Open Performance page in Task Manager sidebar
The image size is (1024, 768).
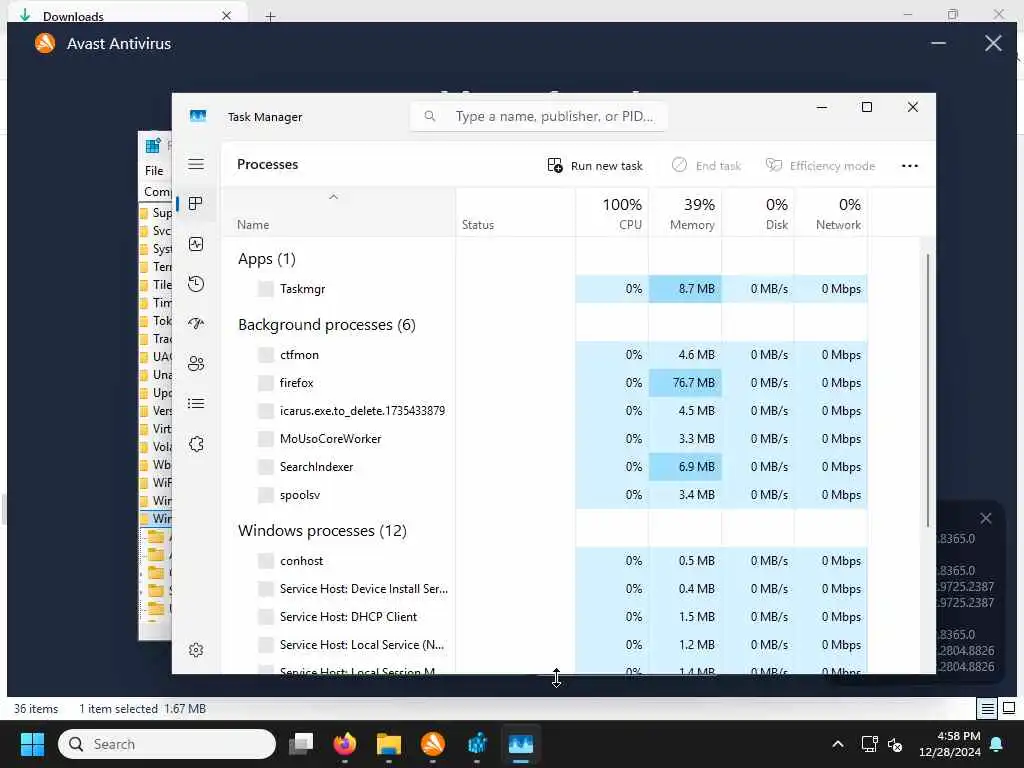pyautogui.click(x=196, y=244)
